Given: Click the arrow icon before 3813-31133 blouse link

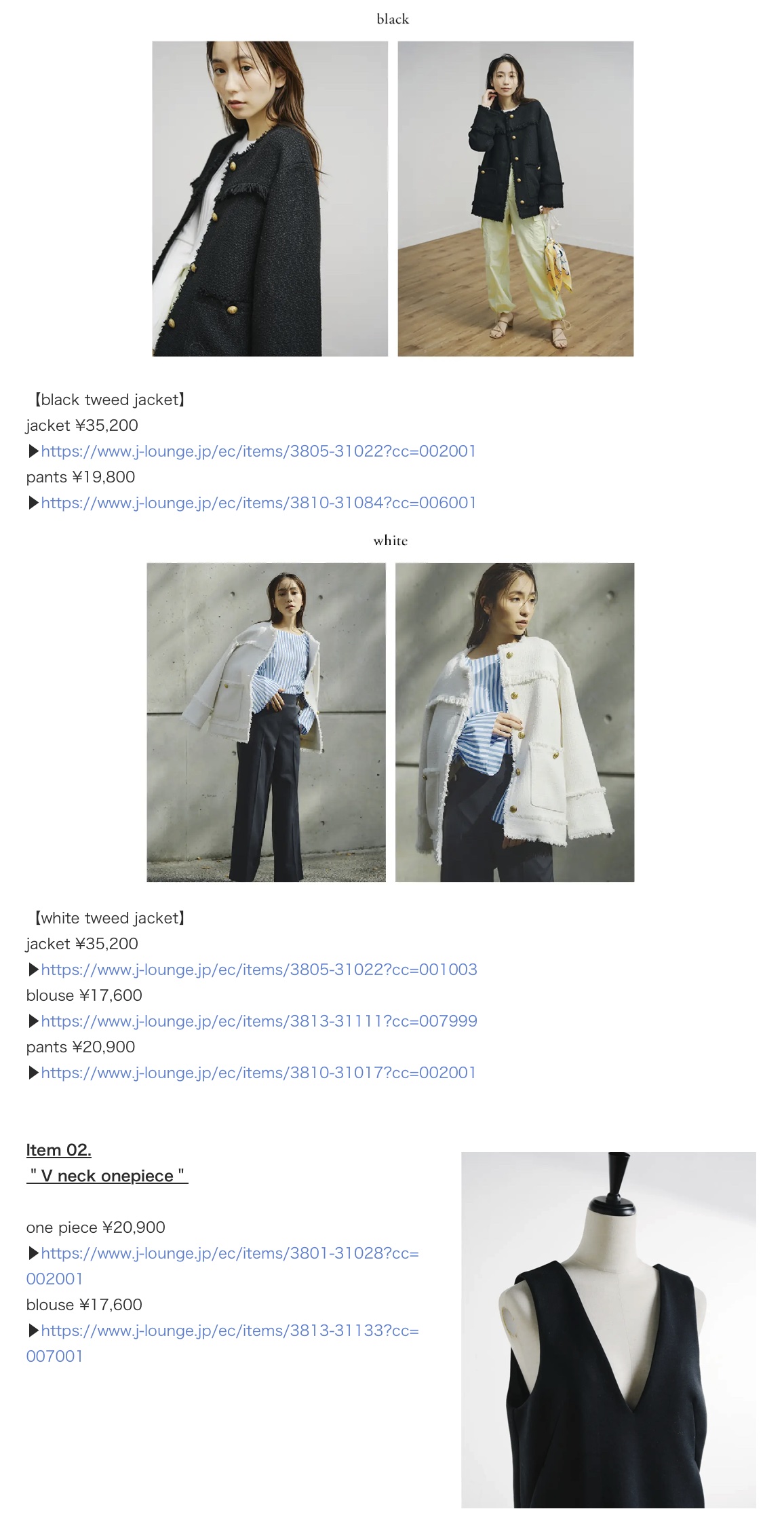Looking at the screenshot, I should click(33, 1331).
